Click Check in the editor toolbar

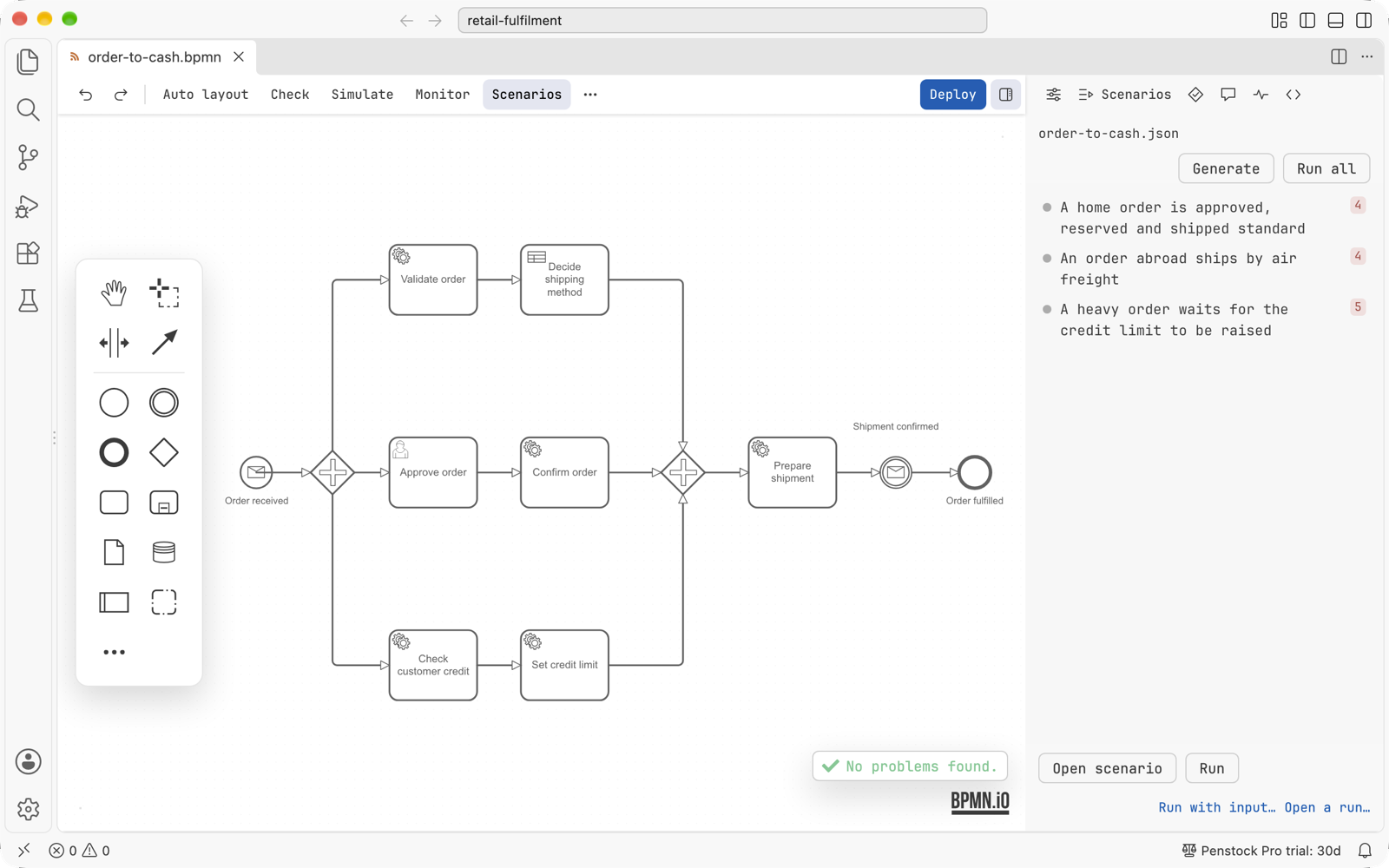[x=290, y=95]
